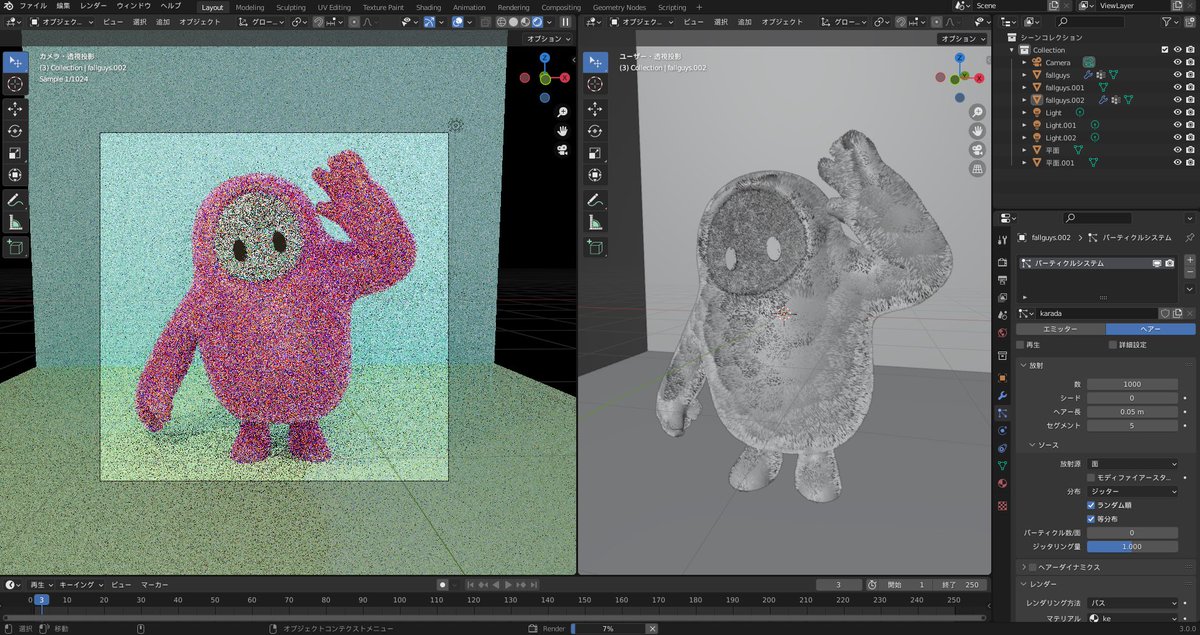Select ヘアー particle type button

point(1150,329)
